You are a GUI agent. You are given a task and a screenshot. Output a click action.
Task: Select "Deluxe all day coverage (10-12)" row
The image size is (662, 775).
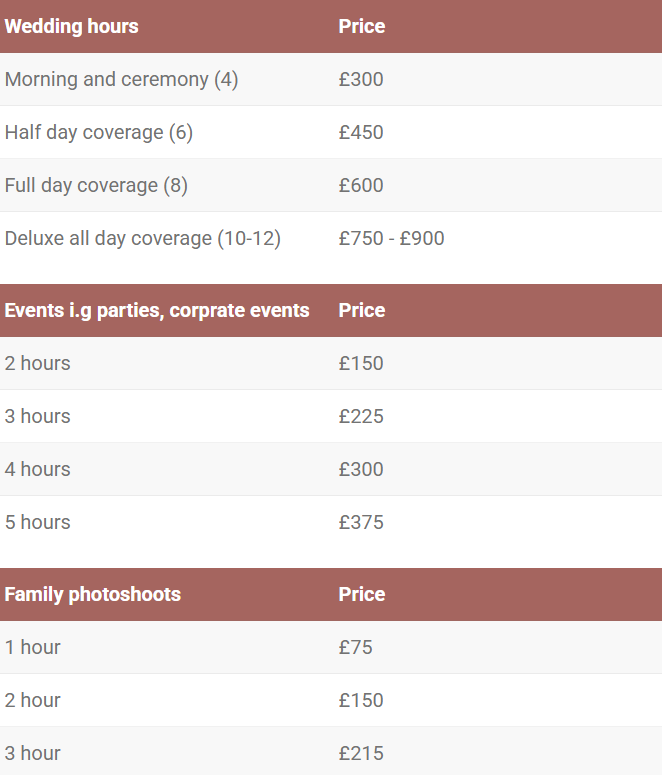point(143,238)
